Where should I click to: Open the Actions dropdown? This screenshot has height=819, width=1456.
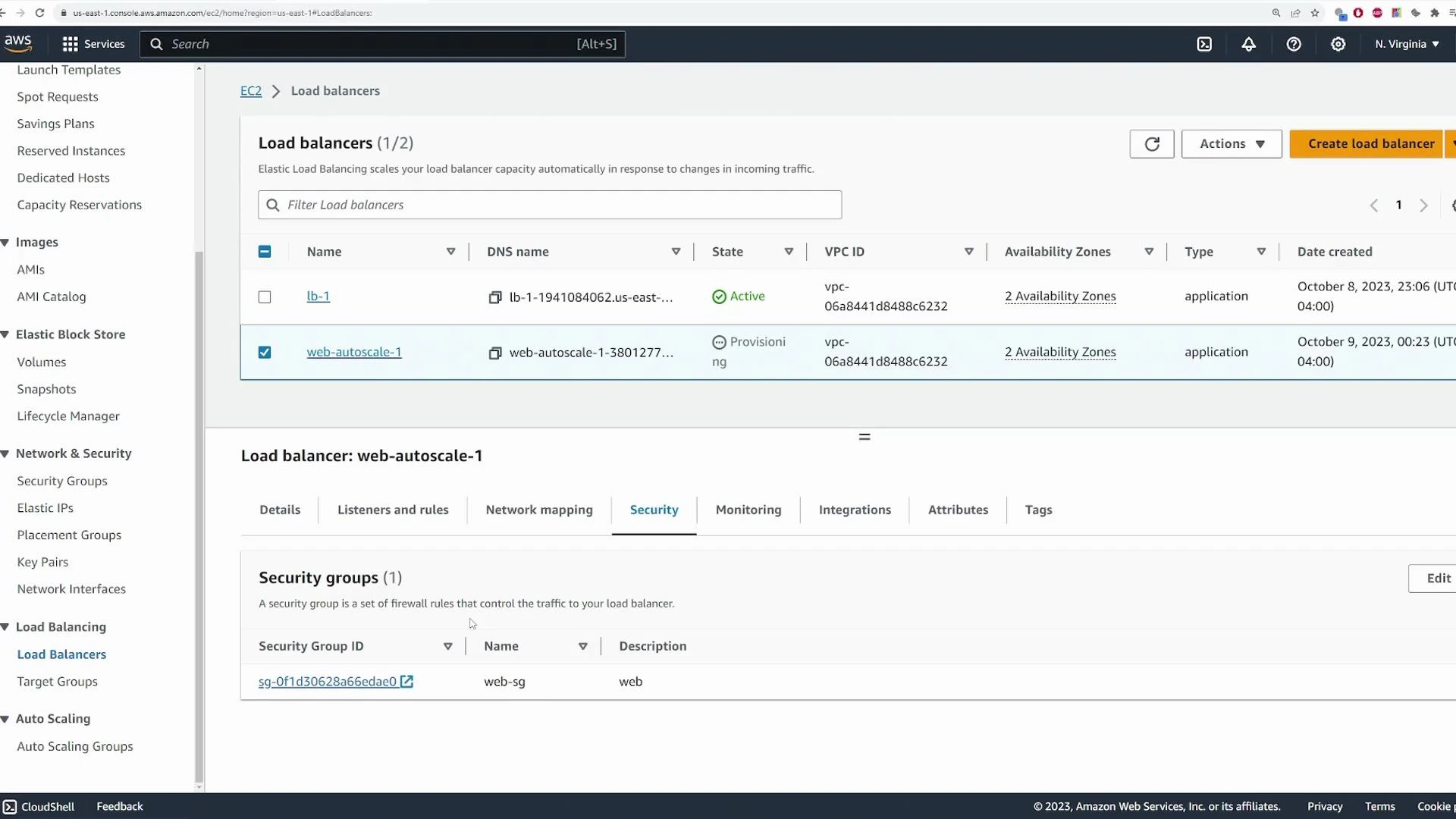pos(1231,143)
